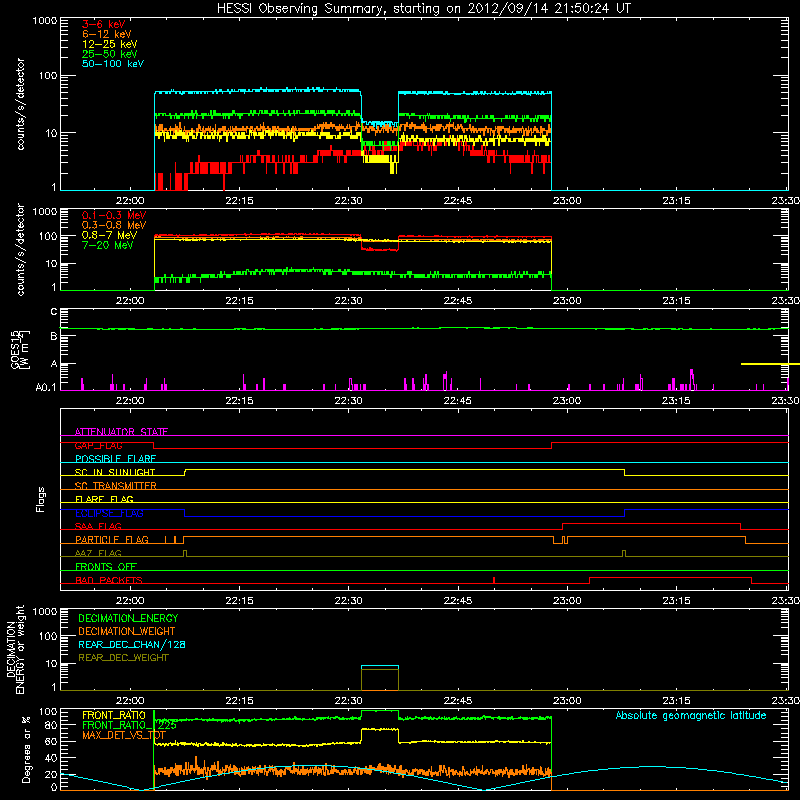Click the 7-20 MeV legend label
800x800 pixels.
(x=108, y=245)
